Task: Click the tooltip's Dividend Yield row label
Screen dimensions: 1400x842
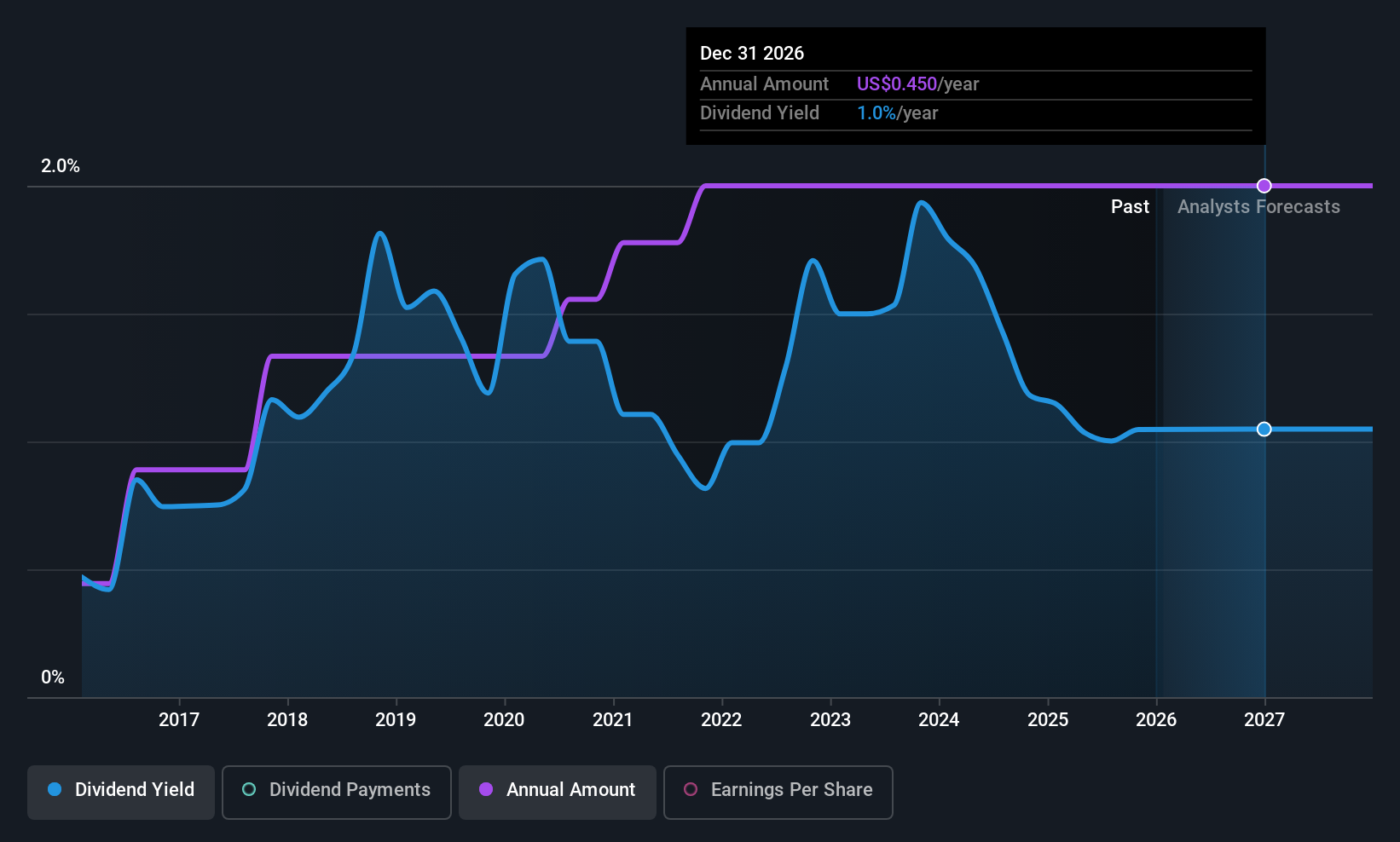Action: coord(760,113)
